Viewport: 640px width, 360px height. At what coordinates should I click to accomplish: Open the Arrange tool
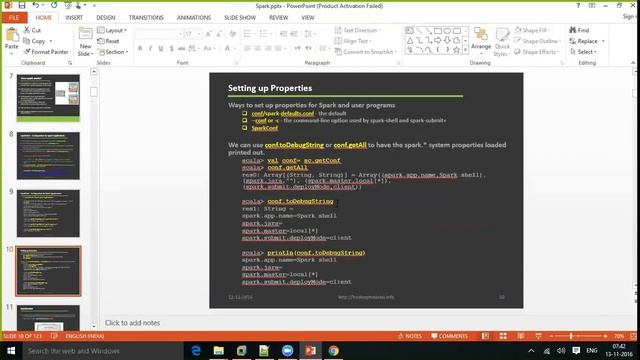[x=481, y=41]
